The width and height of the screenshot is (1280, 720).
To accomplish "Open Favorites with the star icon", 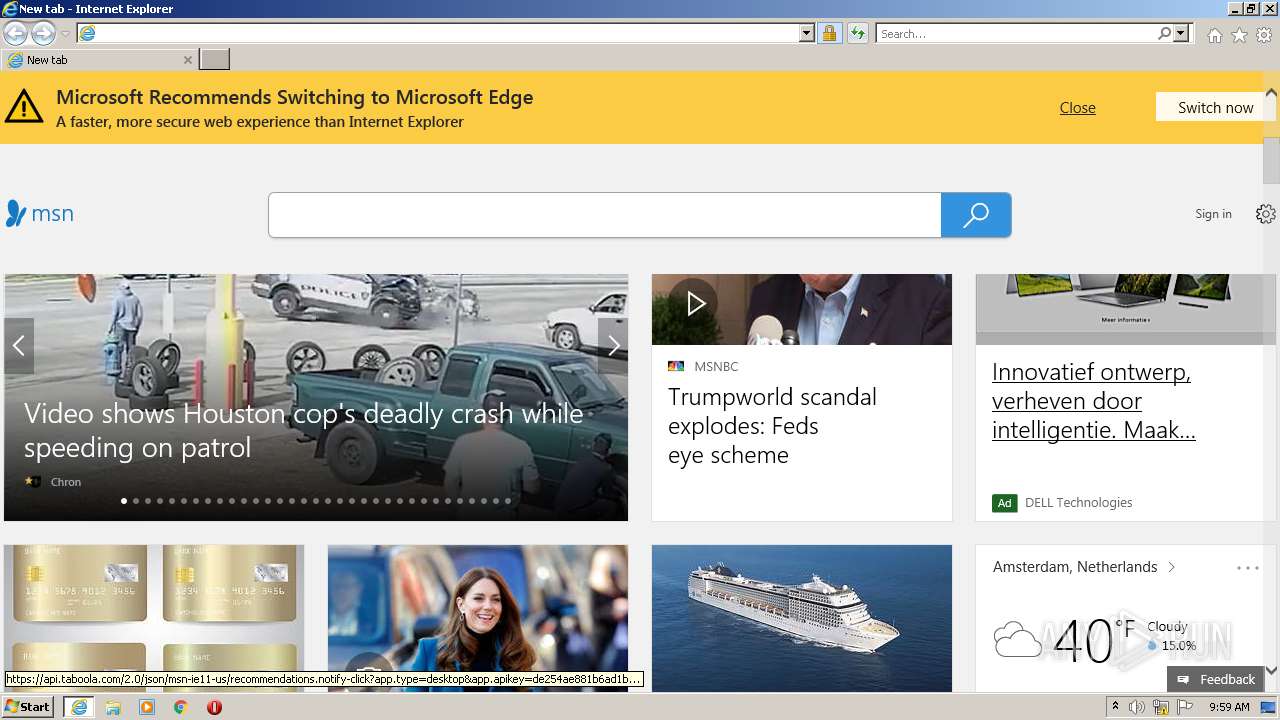I will (x=1239, y=35).
